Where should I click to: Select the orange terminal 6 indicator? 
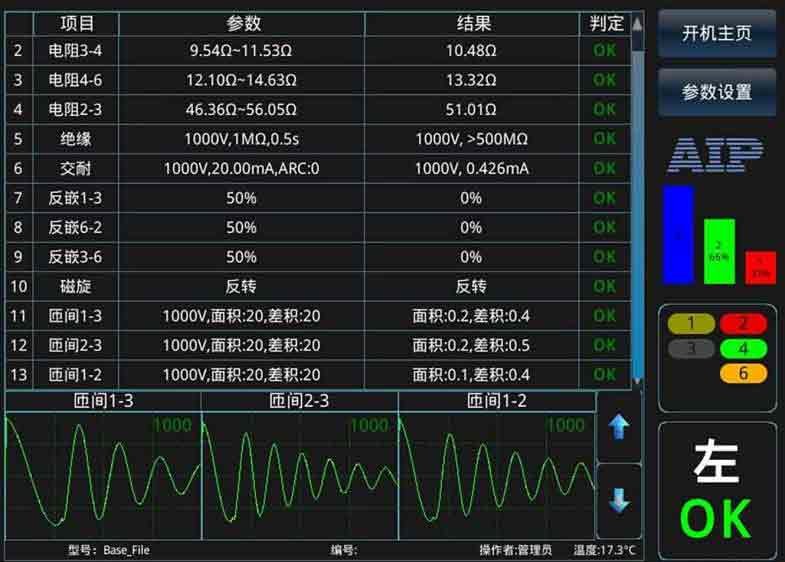point(743,373)
